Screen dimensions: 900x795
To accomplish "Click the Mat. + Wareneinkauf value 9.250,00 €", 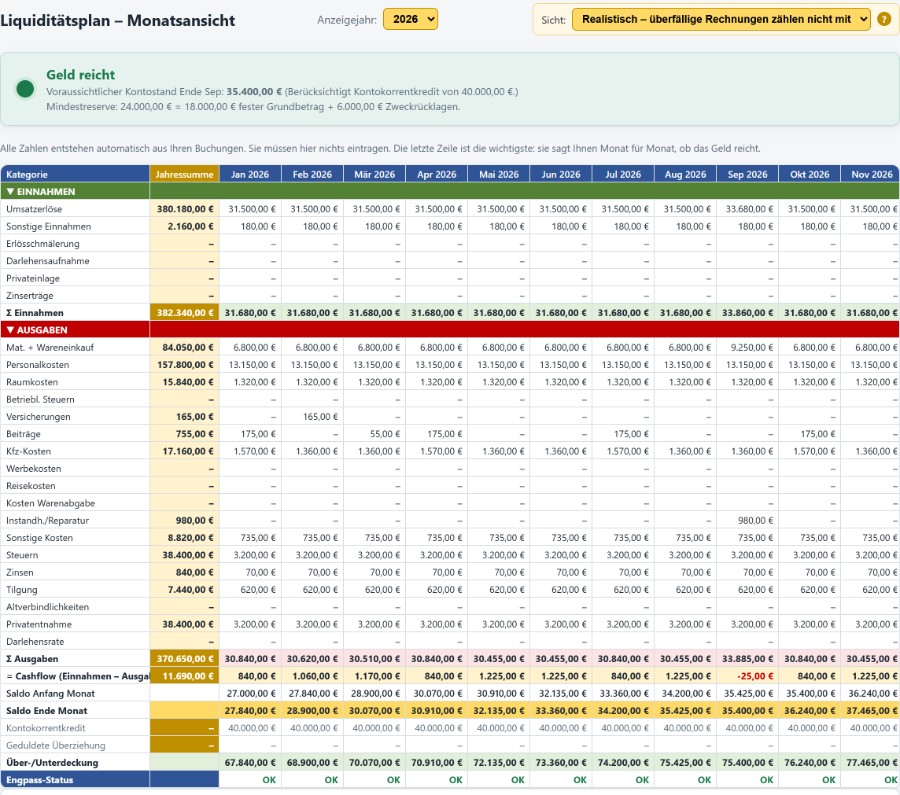I will pyautogui.click(x=752, y=348).
